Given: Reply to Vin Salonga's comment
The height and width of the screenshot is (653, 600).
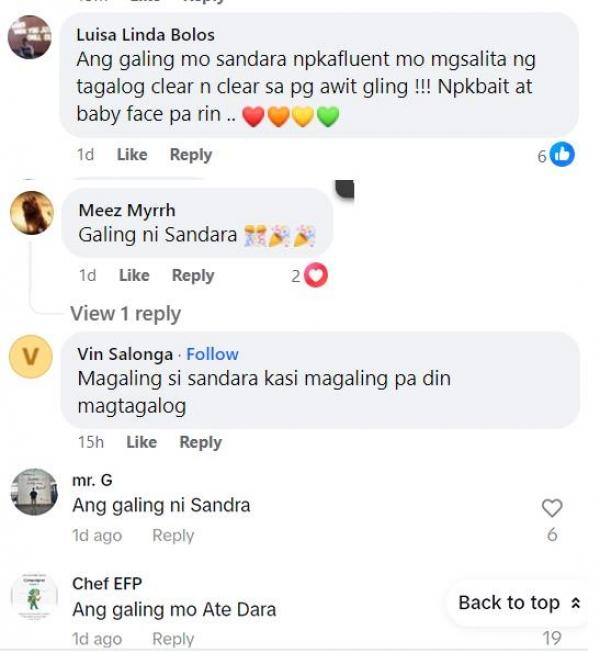Looking at the screenshot, I should click(x=201, y=442).
